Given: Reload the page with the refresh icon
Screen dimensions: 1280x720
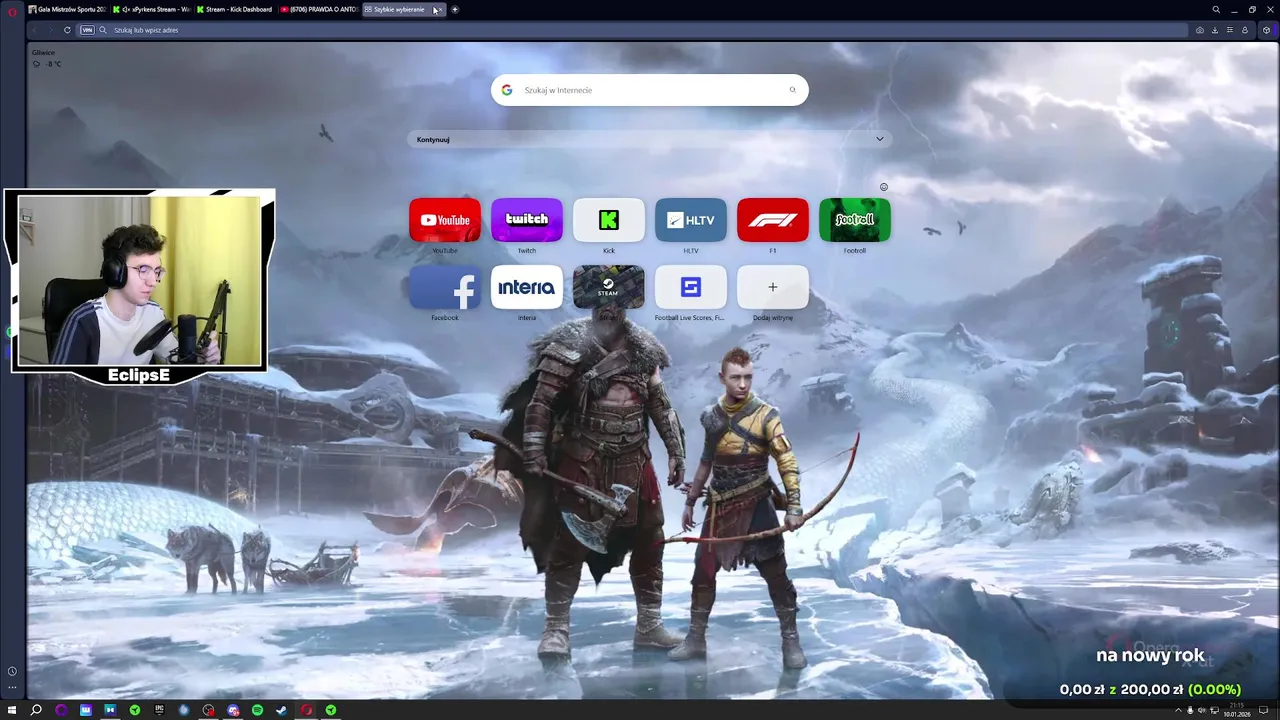Looking at the screenshot, I should [67, 30].
